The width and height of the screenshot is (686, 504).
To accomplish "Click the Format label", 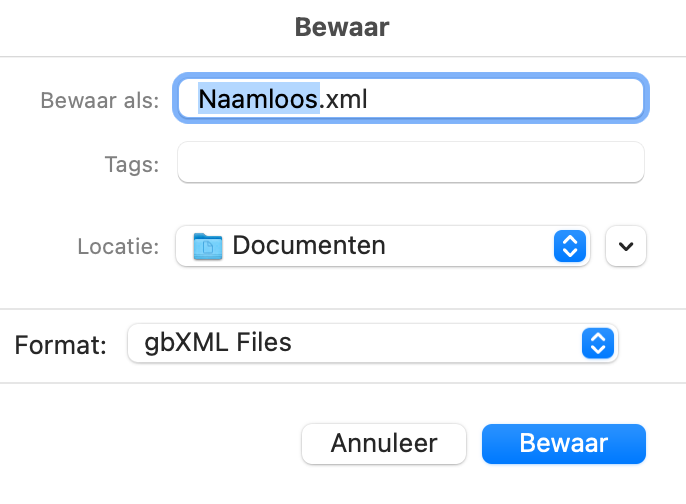I will (60, 345).
